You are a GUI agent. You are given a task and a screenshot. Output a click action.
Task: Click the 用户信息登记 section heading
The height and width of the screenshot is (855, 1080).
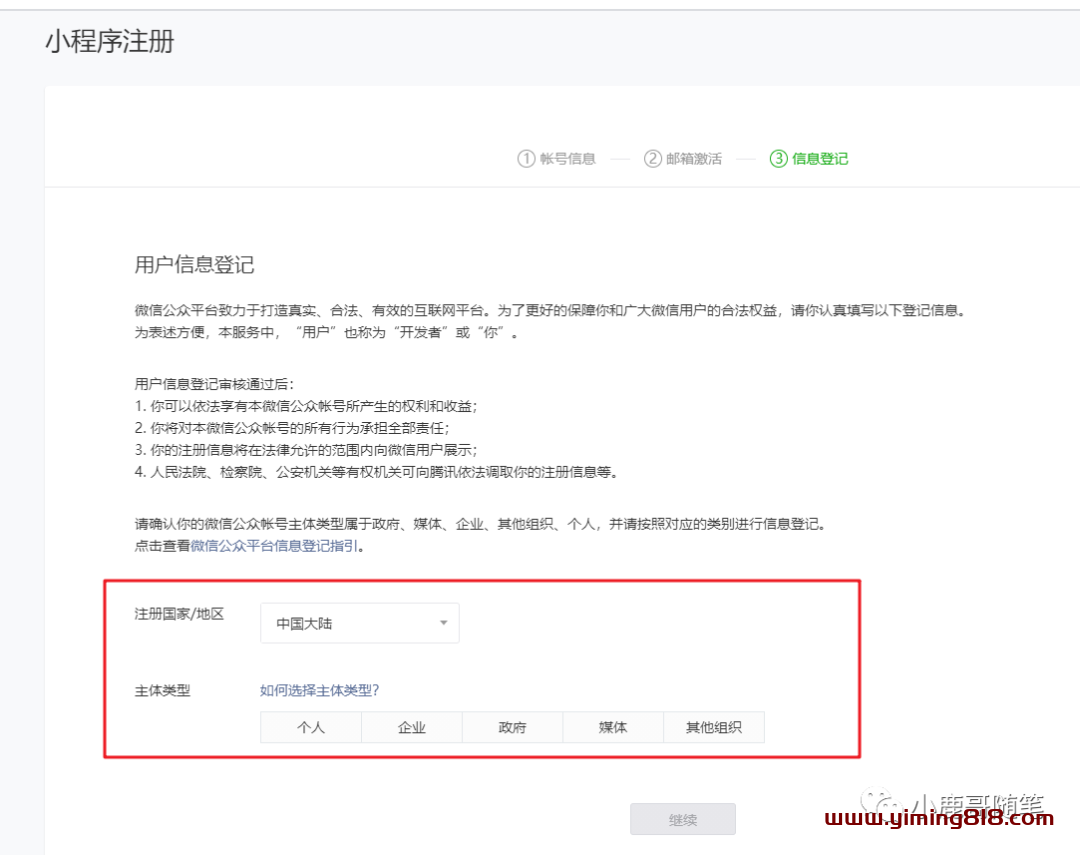[194, 264]
